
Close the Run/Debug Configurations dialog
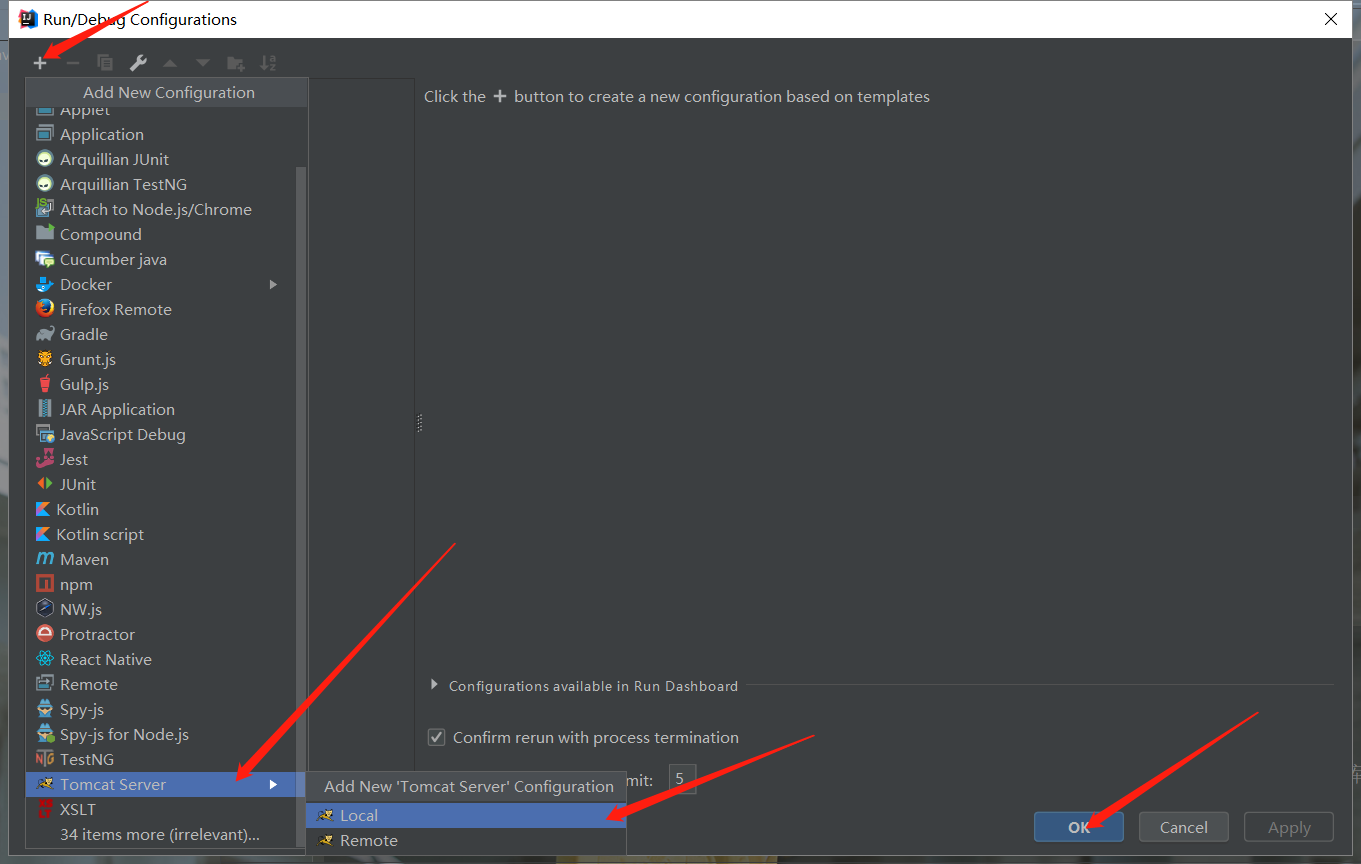[1331, 19]
